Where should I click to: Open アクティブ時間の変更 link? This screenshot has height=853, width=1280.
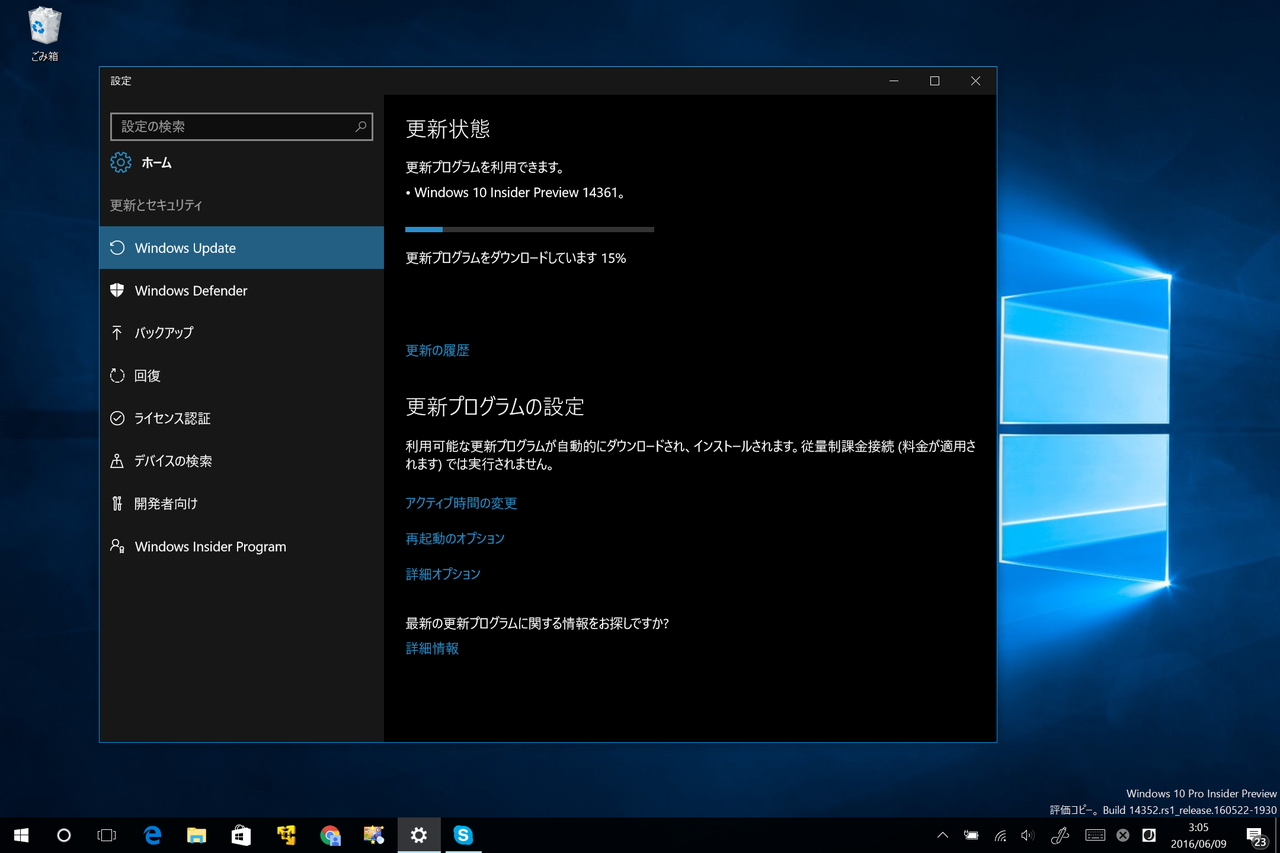[x=461, y=503]
